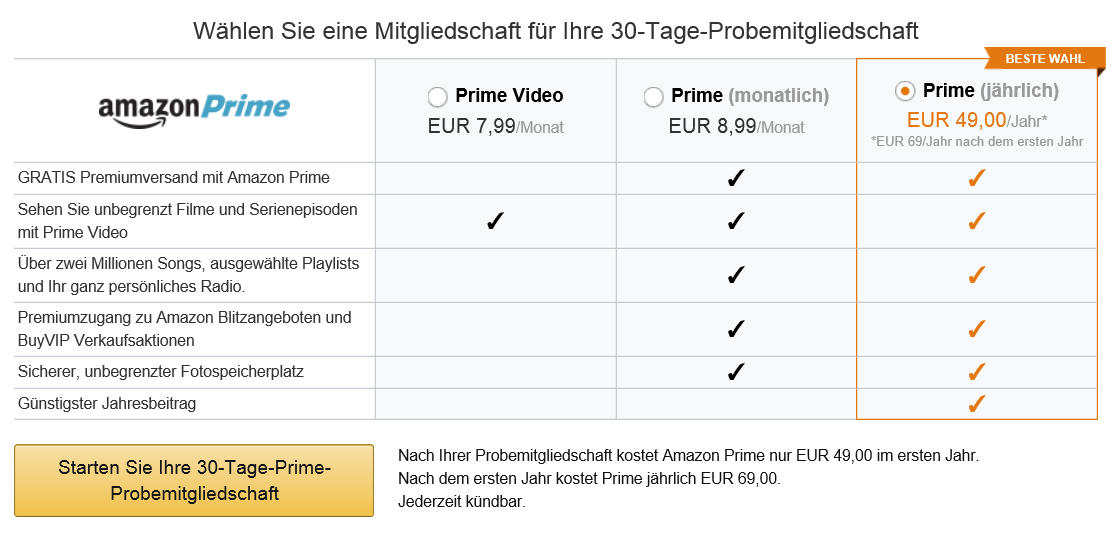Viewport: 1113px width, 533px height.
Task: Click orange yearly checkmark in the Blitzangebote row
Action: (977, 329)
